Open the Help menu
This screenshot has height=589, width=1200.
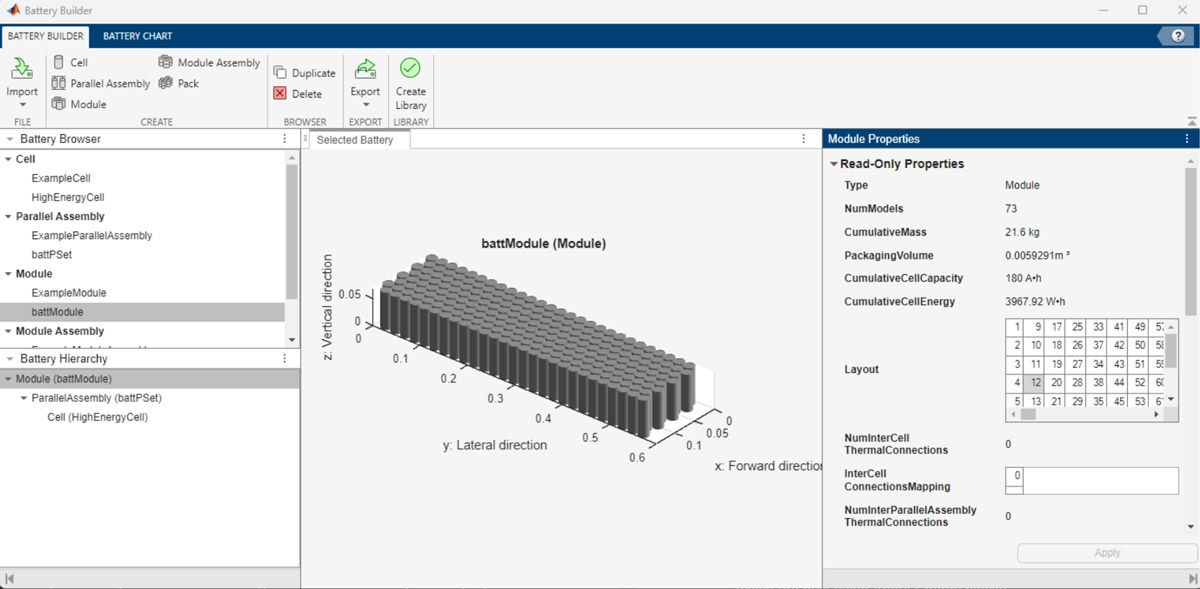(1176, 34)
